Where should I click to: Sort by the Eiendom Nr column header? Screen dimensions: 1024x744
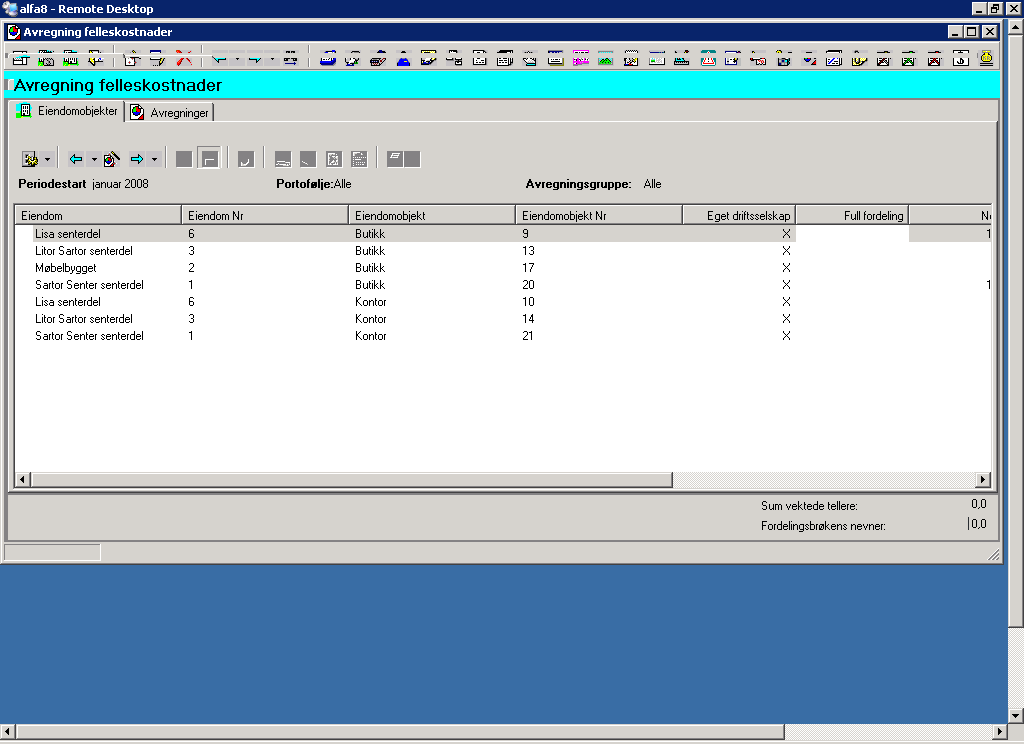[265, 216]
